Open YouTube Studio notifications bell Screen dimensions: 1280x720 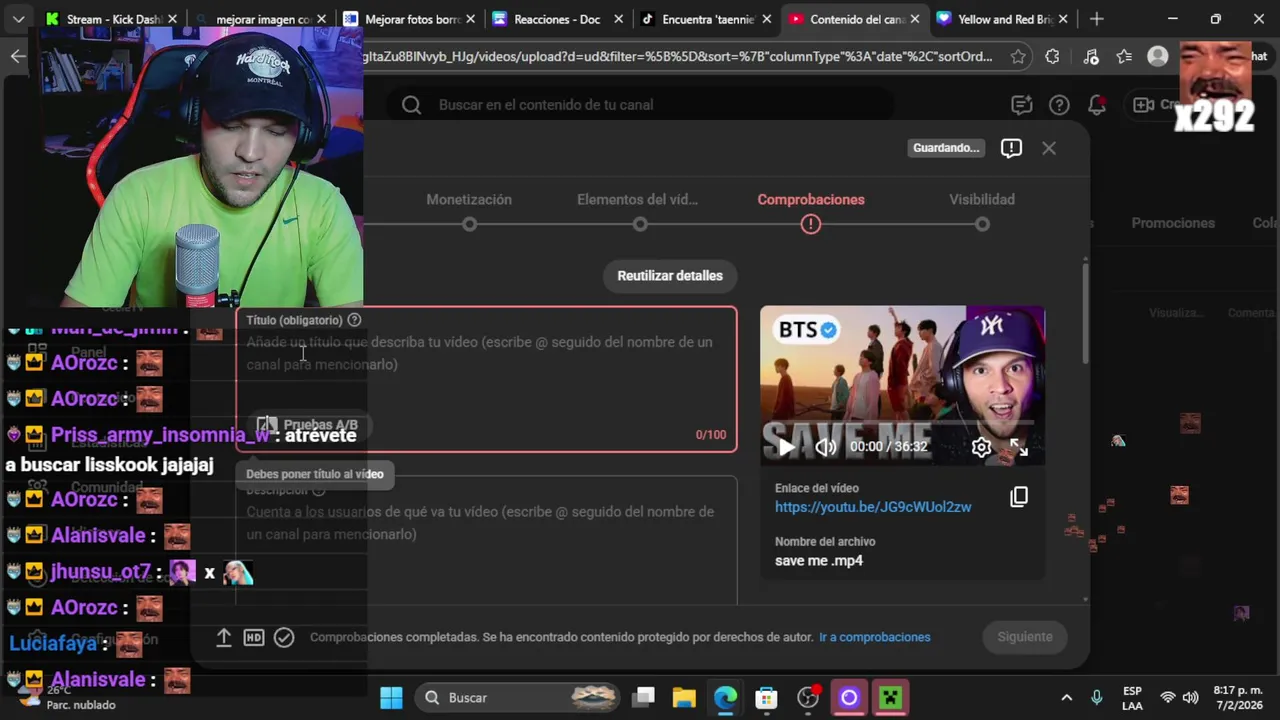pos(1097,105)
